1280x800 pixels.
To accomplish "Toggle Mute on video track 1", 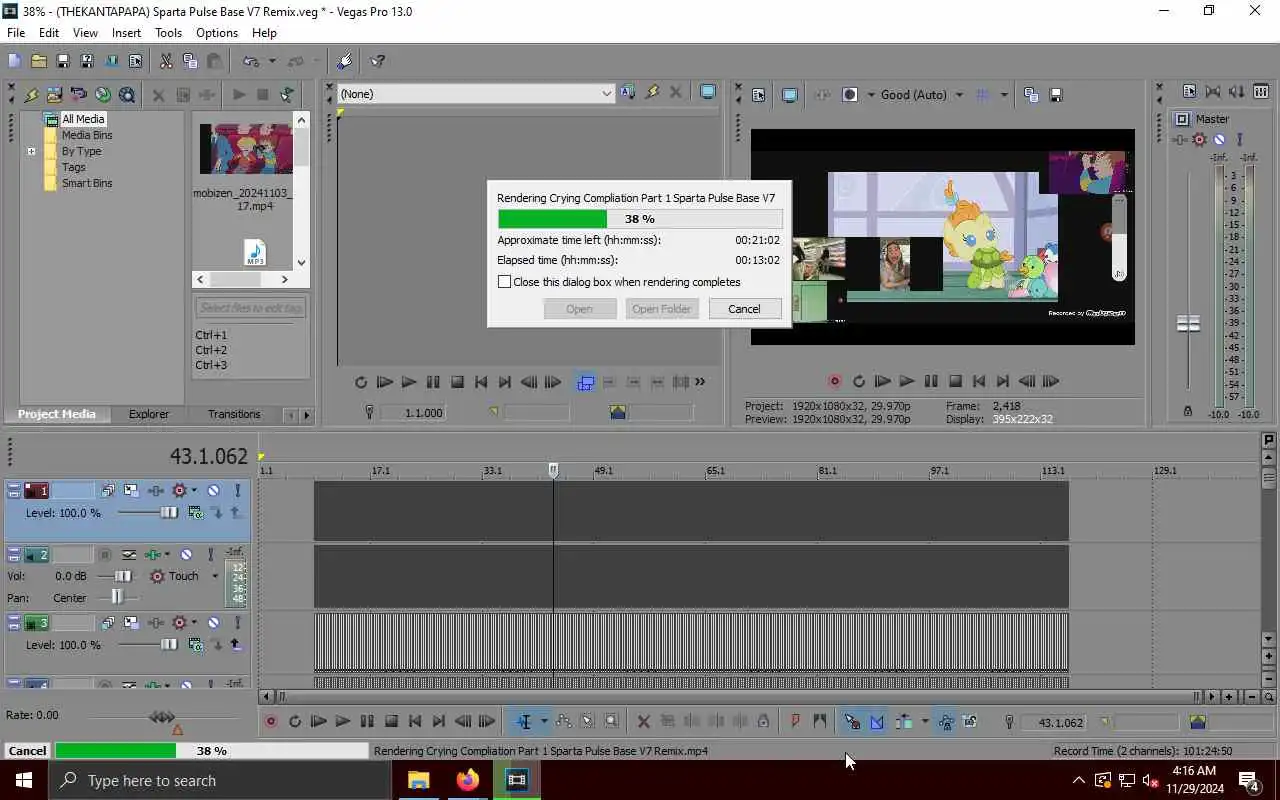I will (213, 491).
